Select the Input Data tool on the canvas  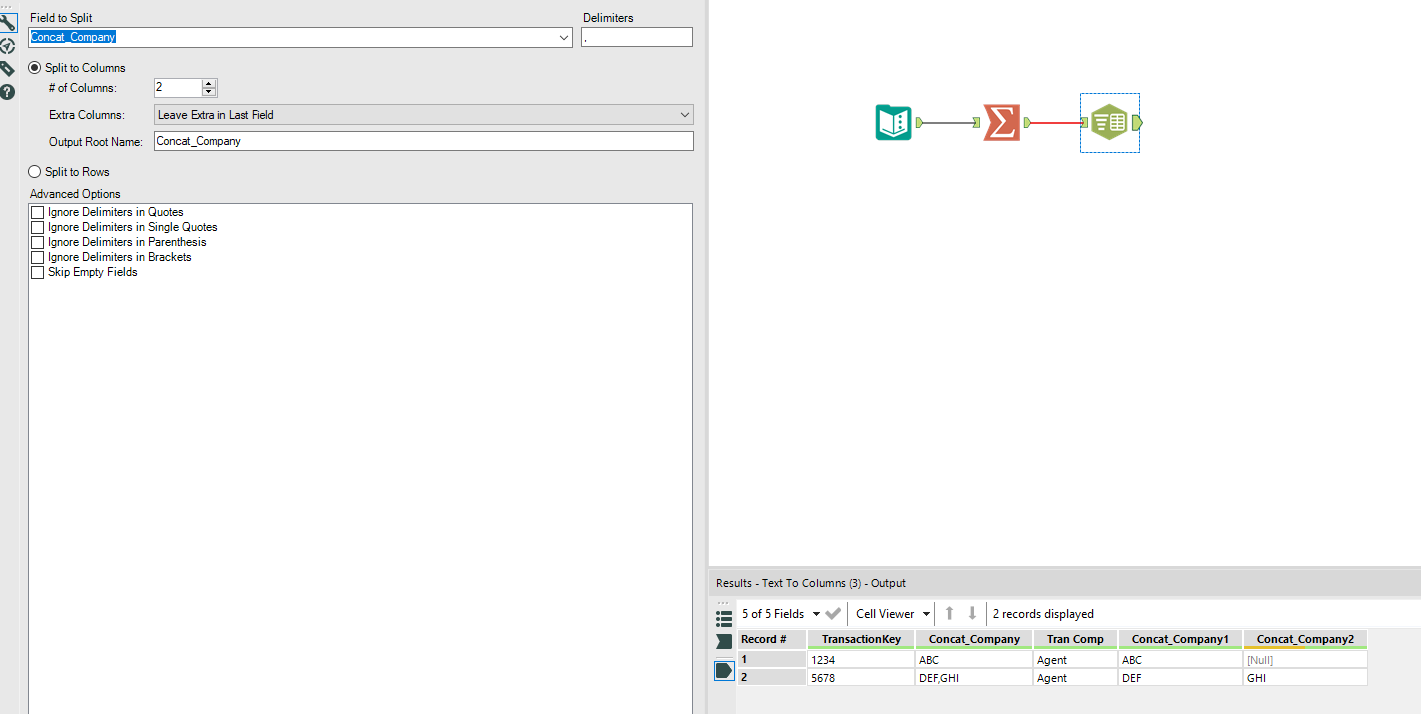(x=893, y=122)
